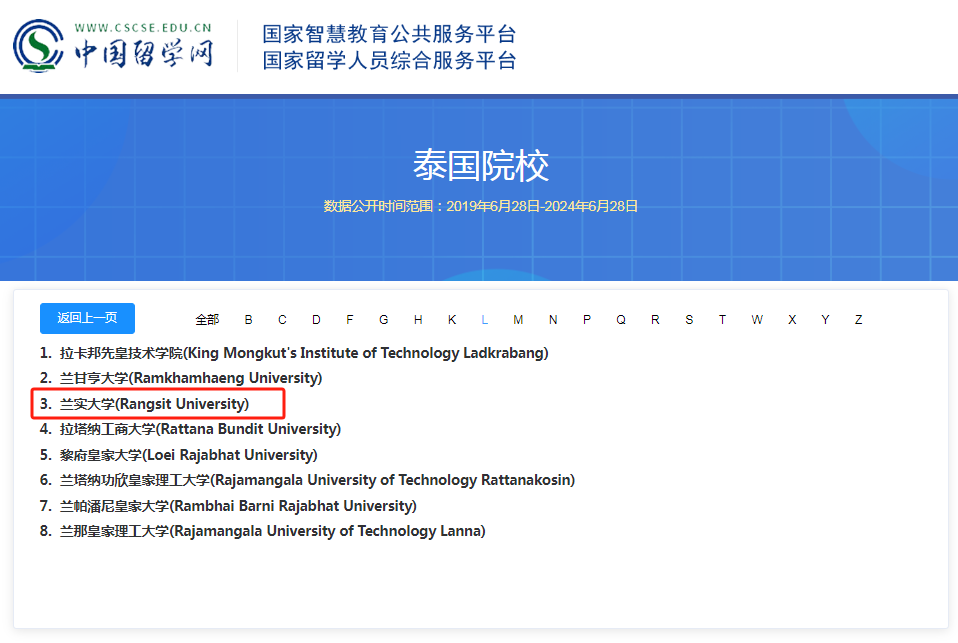
Task: Filter universities by letter D
Action: click(x=316, y=320)
